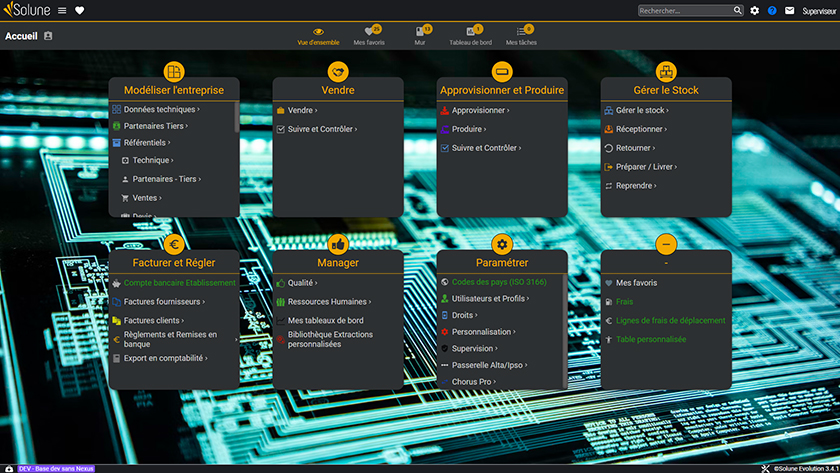Click the Gérer le Stock header icon

[666, 72]
